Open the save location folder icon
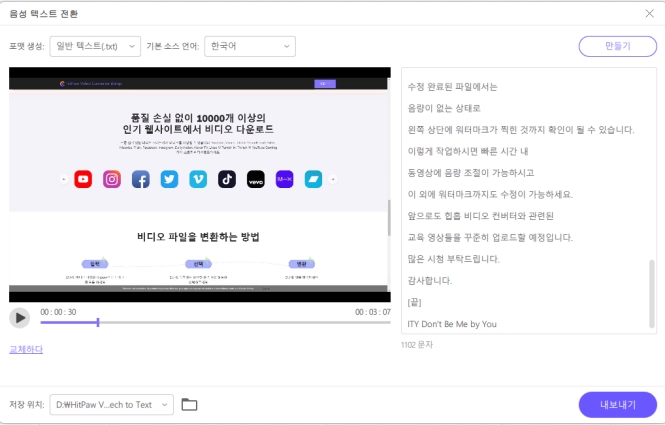This screenshot has width=665, height=425. (189, 405)
